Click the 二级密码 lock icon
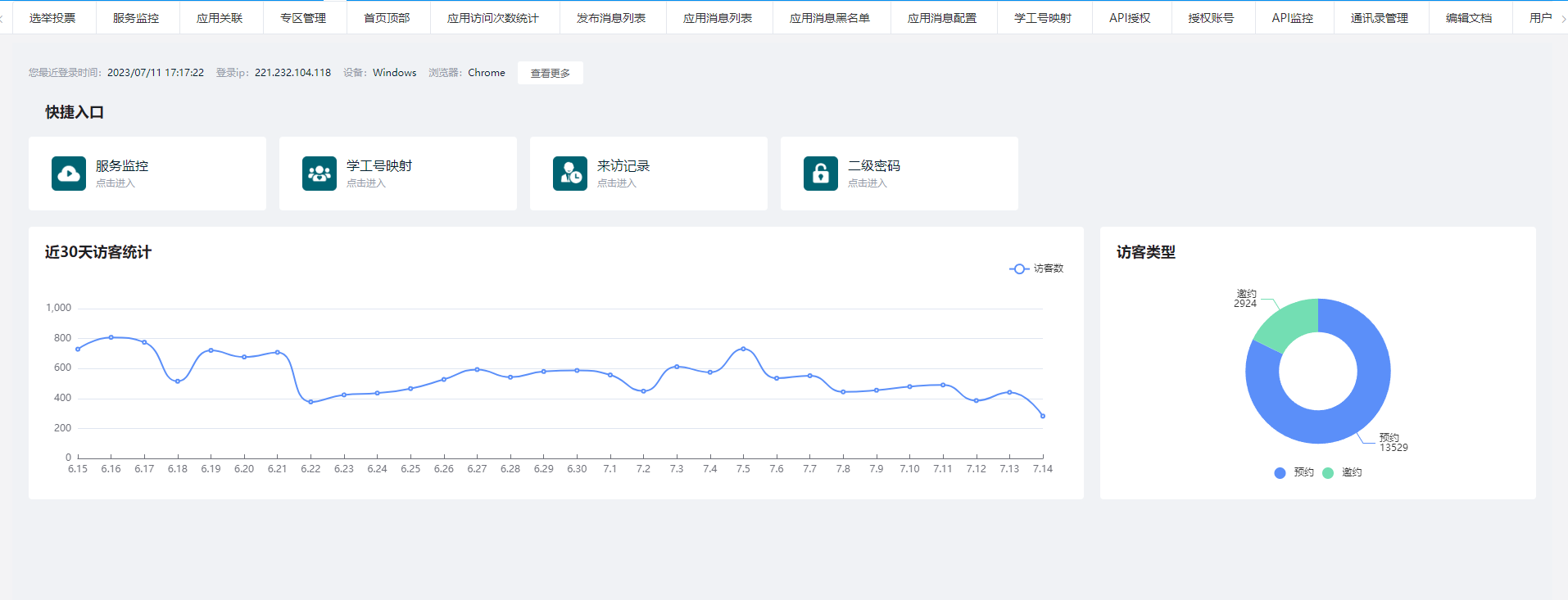 pos(821,174)
